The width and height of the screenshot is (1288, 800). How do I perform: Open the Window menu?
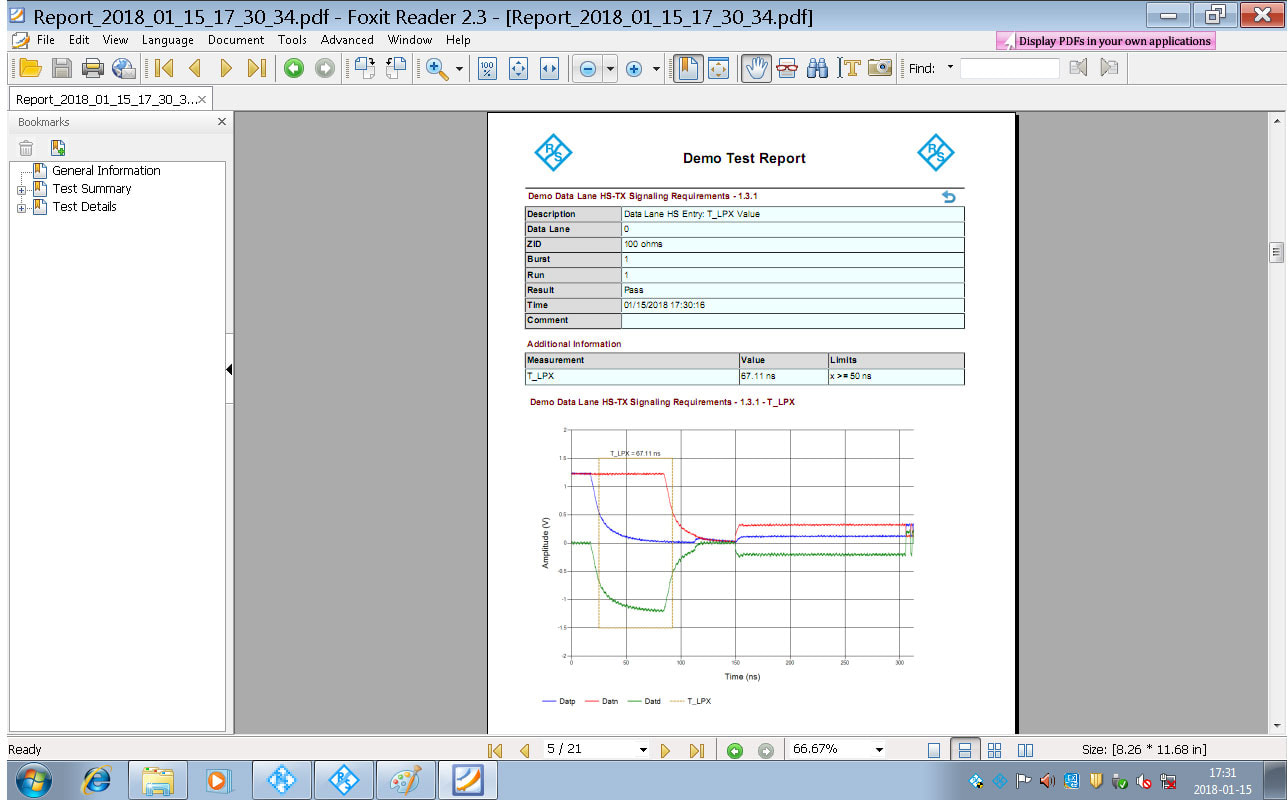tap(410, 40)
